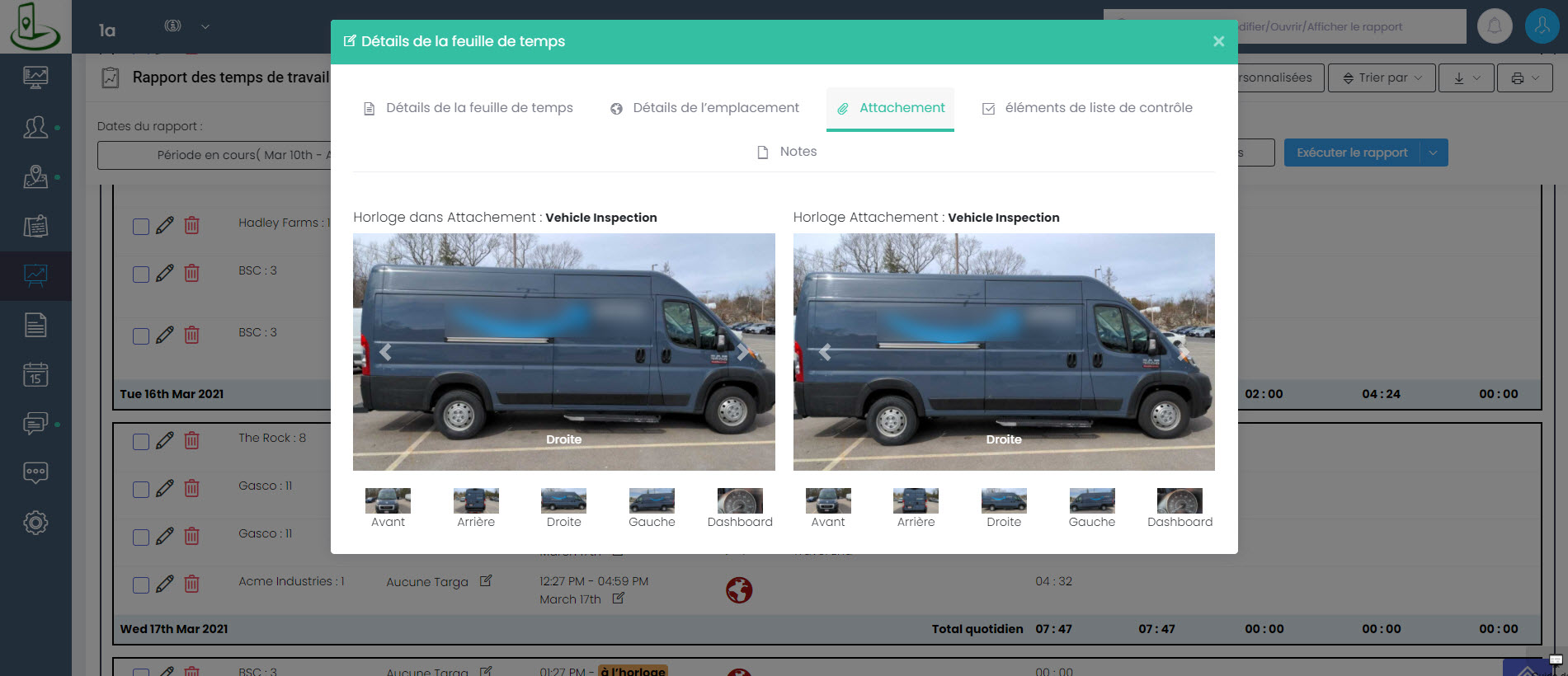1568x676 pixels.
Task: Show previous image in left carousel
Action: (x=385, y=352)
